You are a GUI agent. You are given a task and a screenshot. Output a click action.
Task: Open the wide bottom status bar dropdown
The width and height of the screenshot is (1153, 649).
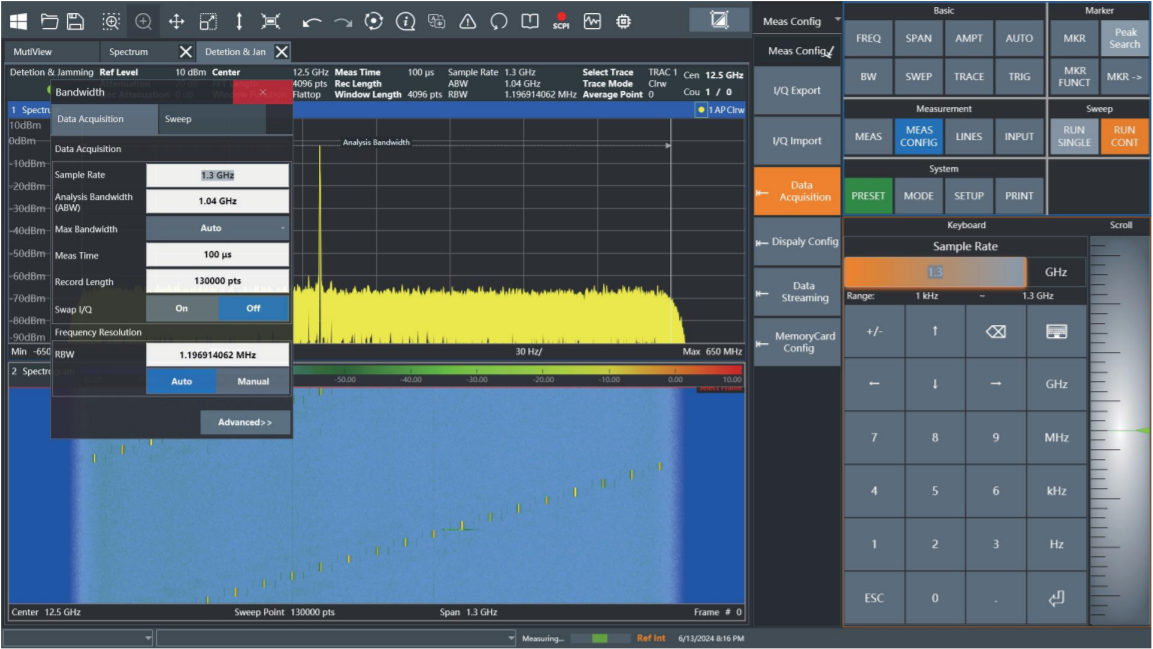[x=336, y=638]
